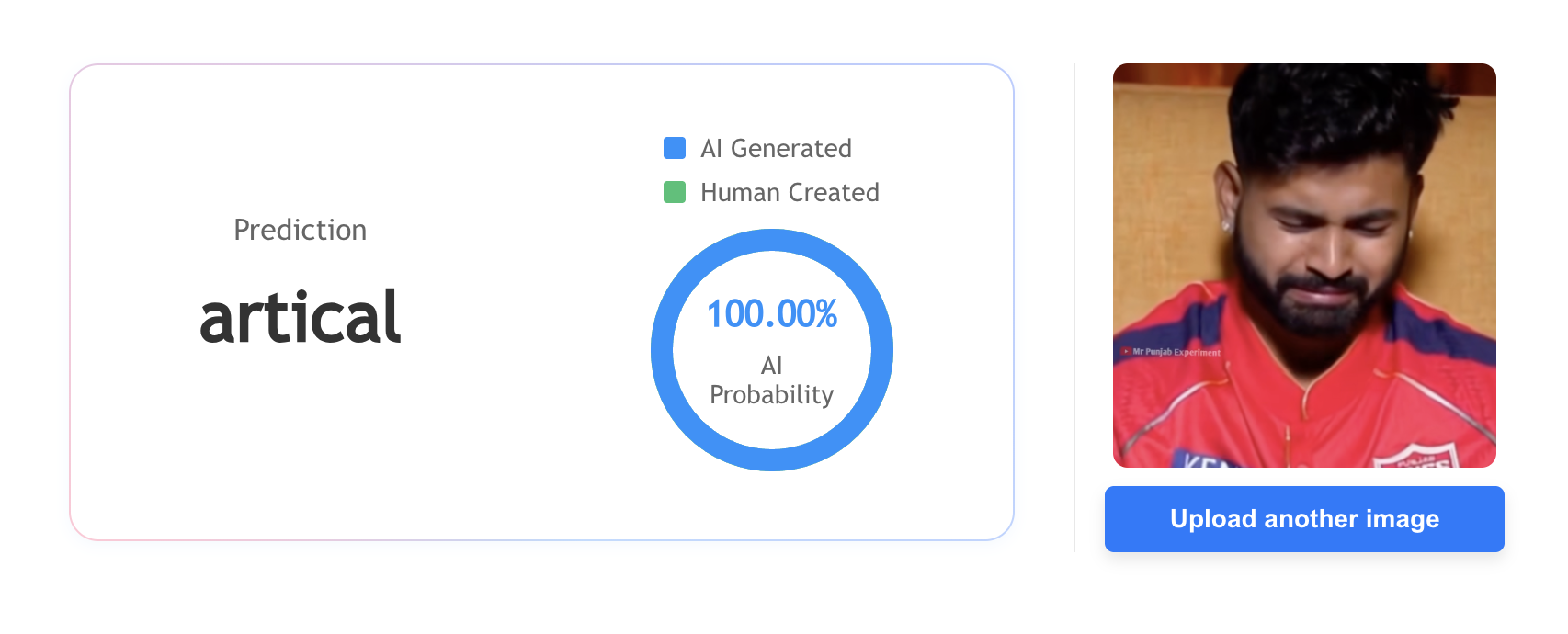The image size is (1568, 634).
Task: Click the Prediction heading text
Action: (301, 230)
